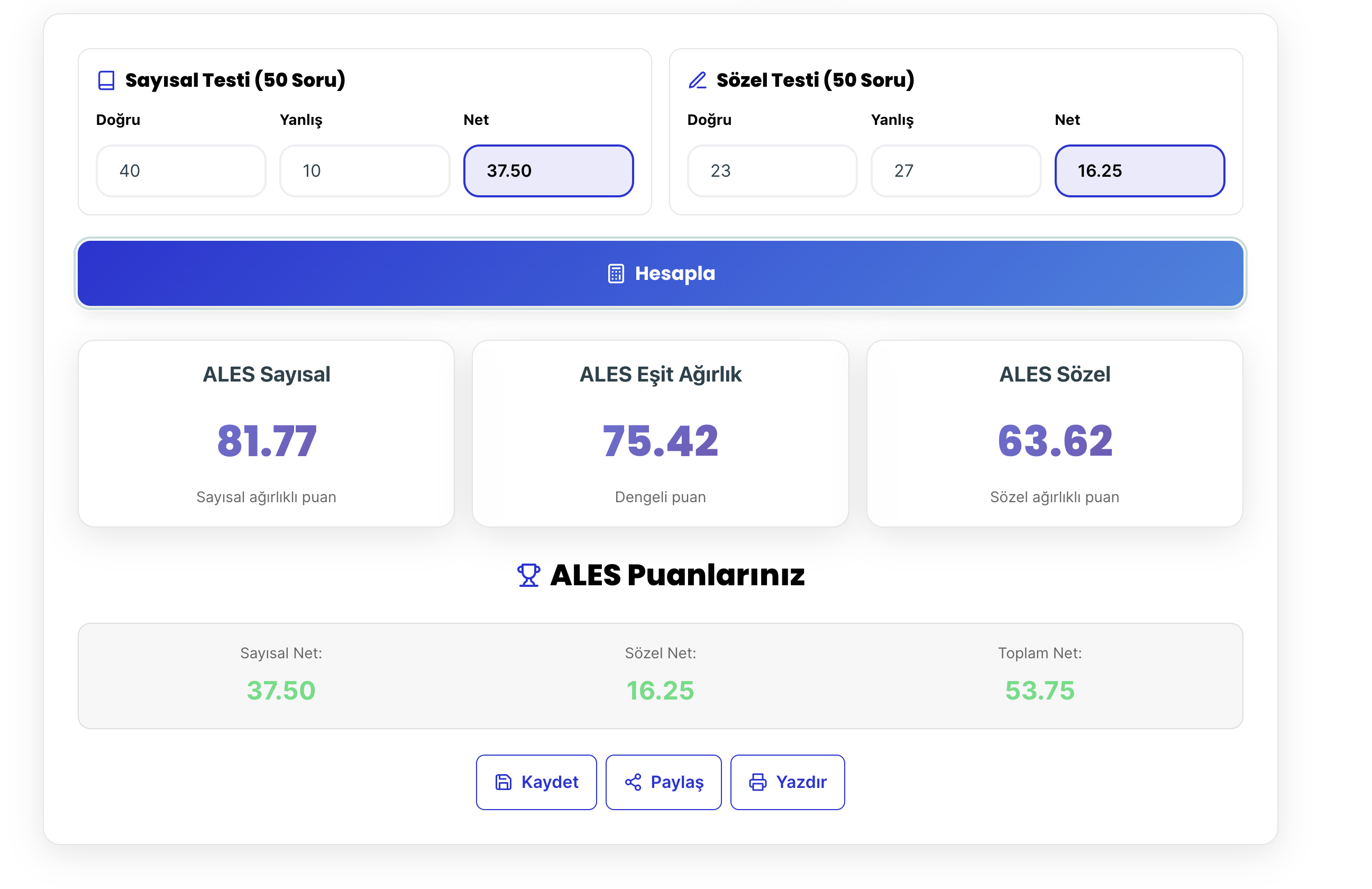Click the pencil icon beside Sözel Testi
The width and height of the screenshot is (1372, 889).
[698, 80]
